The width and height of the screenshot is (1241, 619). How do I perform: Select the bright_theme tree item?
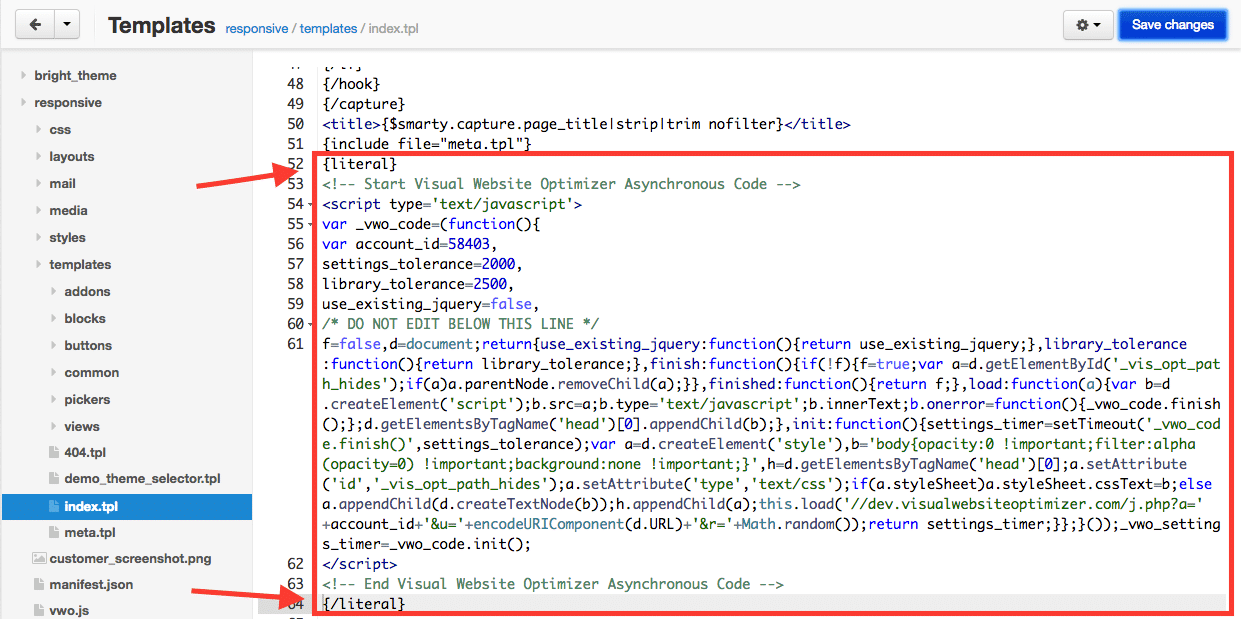[x=75, y=76]
